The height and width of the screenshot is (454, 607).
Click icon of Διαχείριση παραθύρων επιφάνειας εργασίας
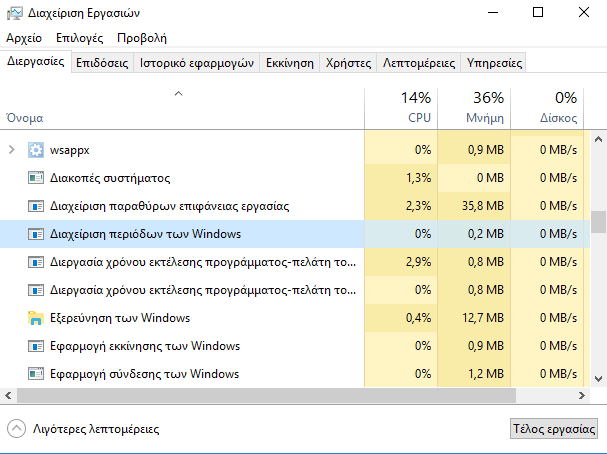pyautogui.click(x=36, y=206)
